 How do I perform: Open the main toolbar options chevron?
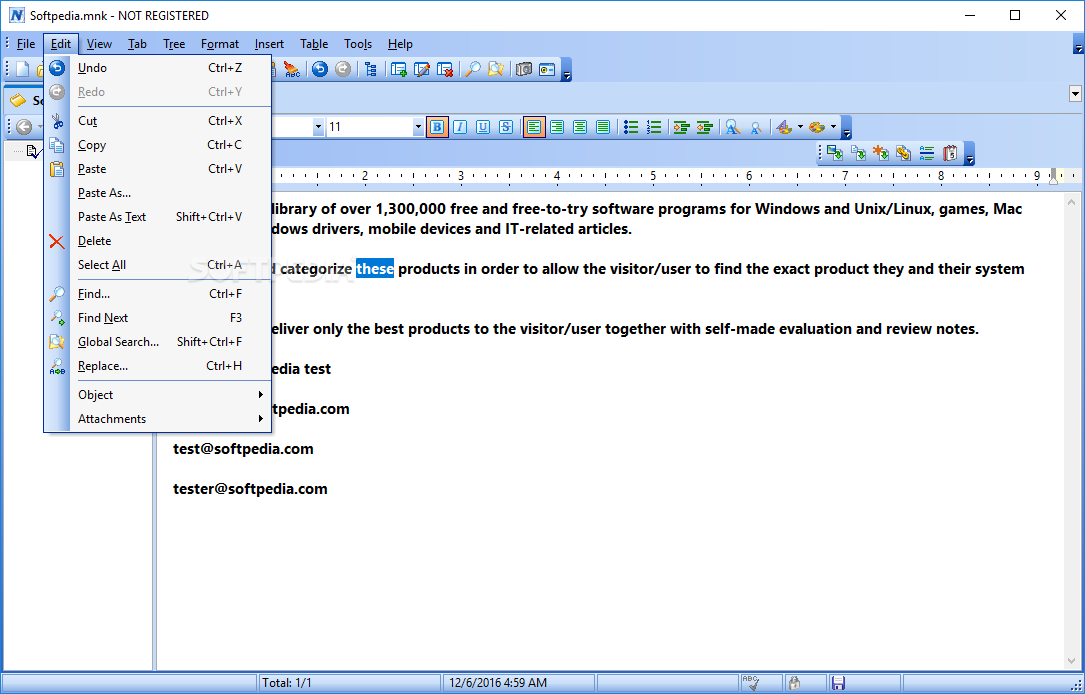point(567,70)
